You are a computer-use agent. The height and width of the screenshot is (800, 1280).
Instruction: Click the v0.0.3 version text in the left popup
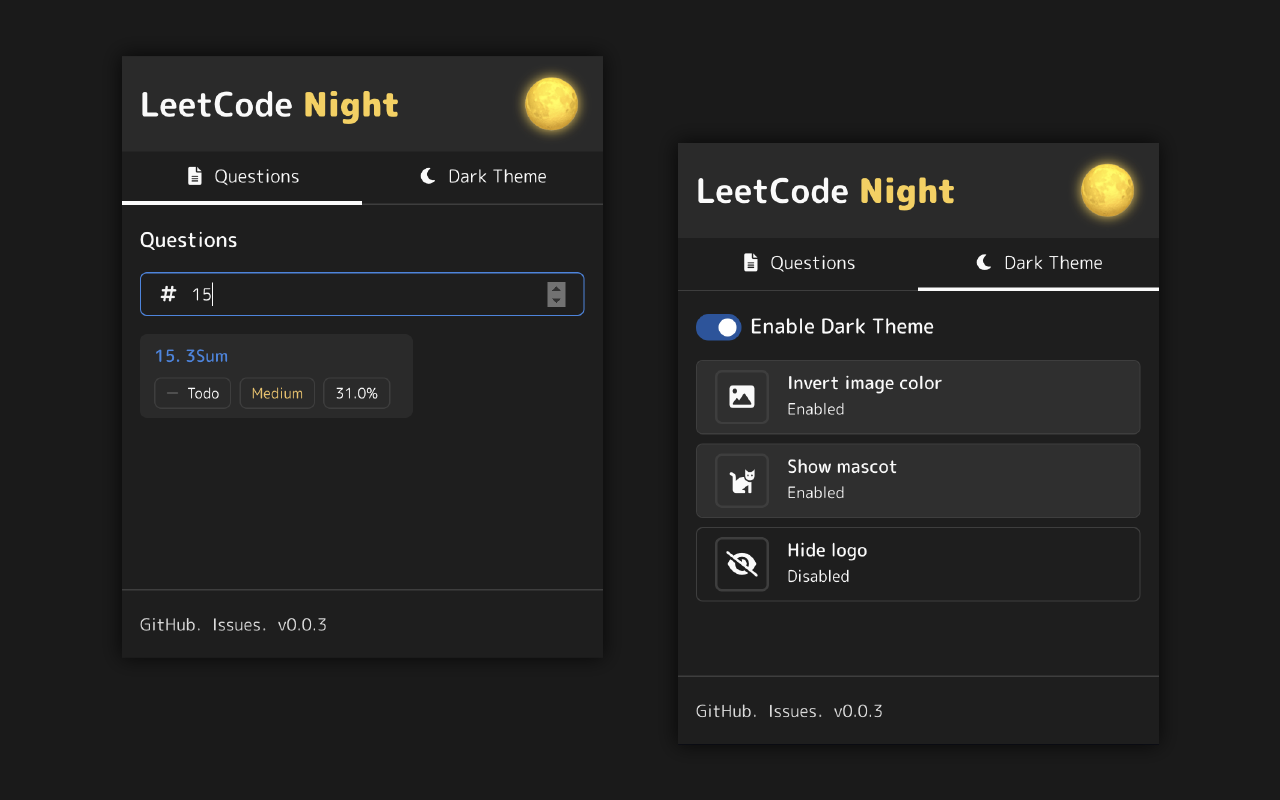[302, 625]
